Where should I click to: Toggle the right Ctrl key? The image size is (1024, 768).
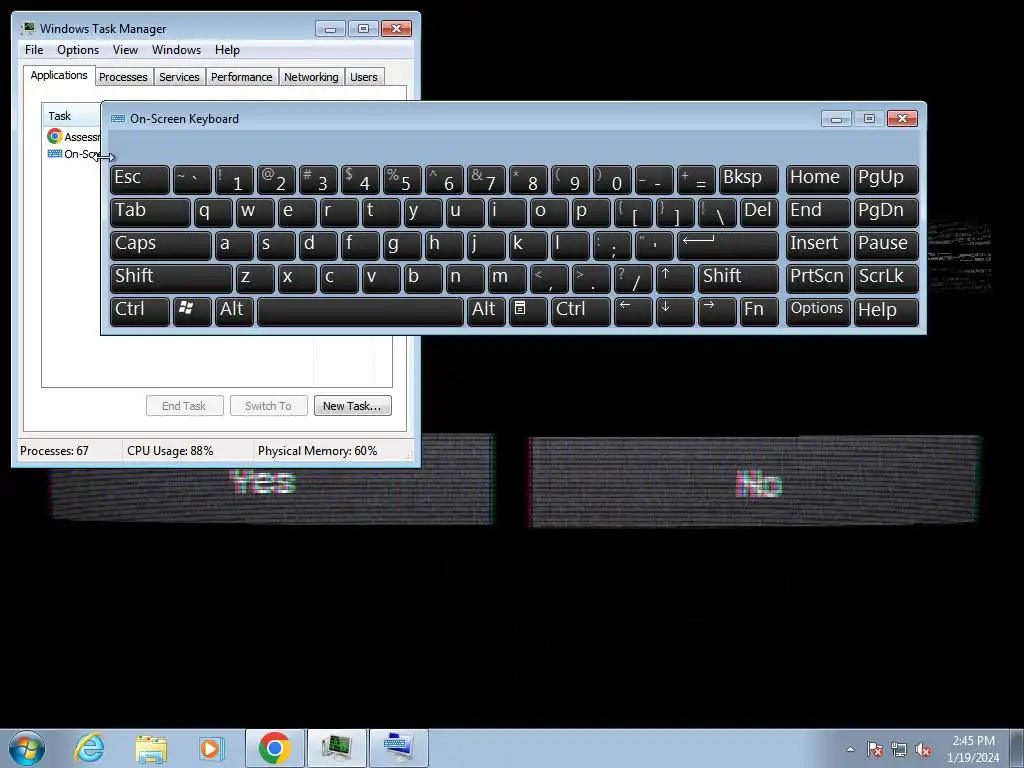point(581,311)
